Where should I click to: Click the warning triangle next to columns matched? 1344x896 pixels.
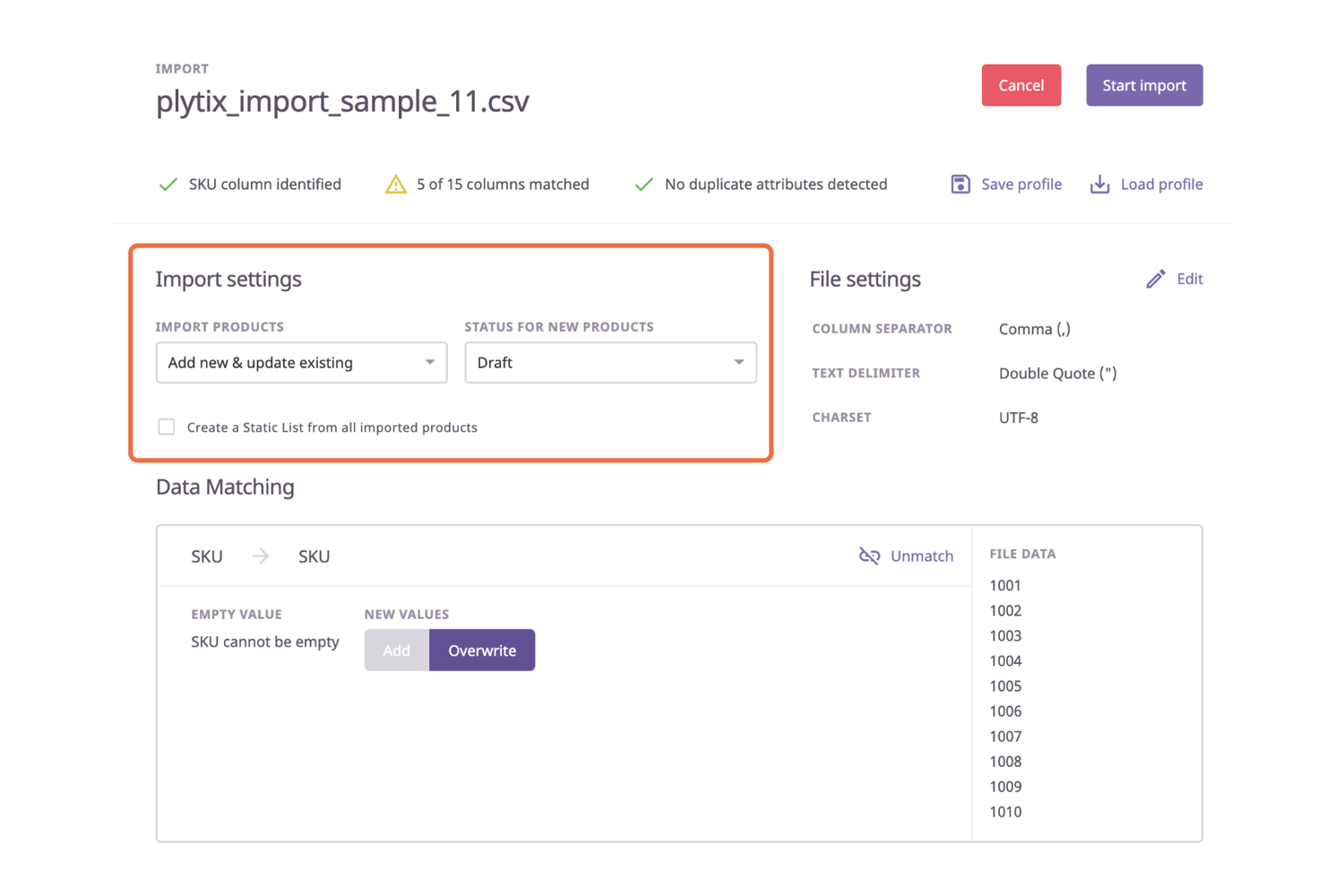click(x=395, y=184)
